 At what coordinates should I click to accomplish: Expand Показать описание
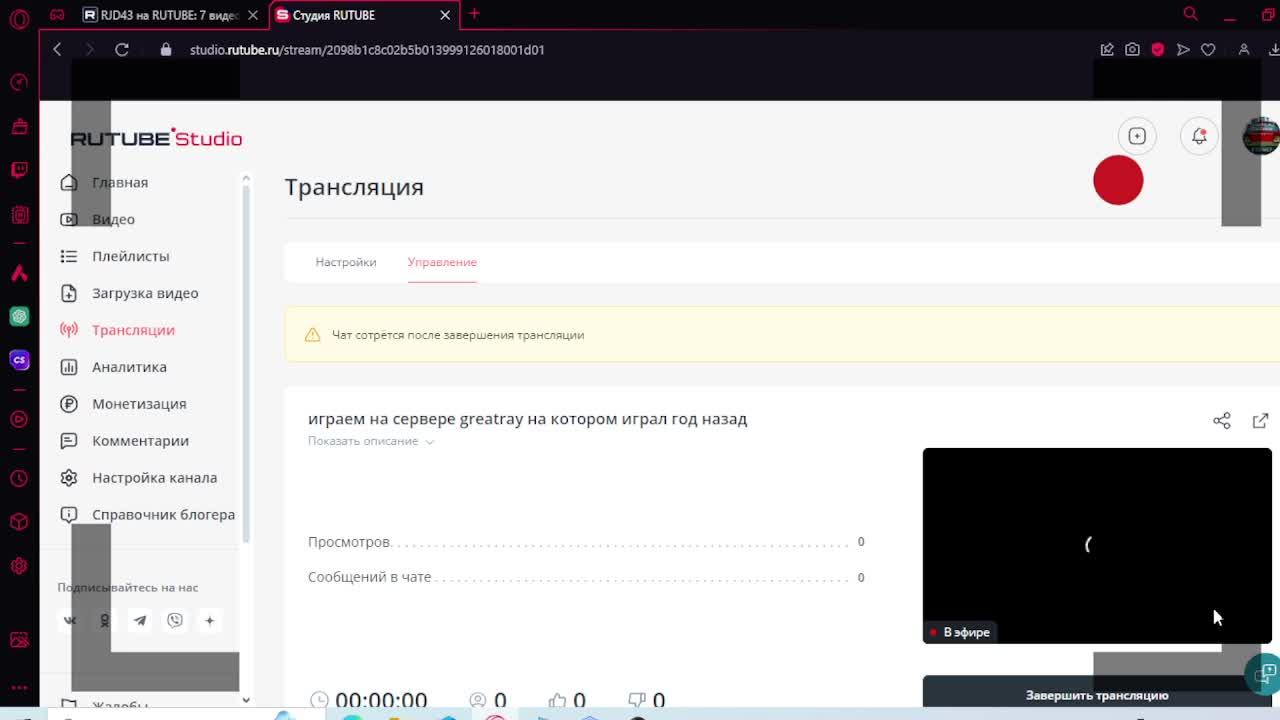(371, 441)
